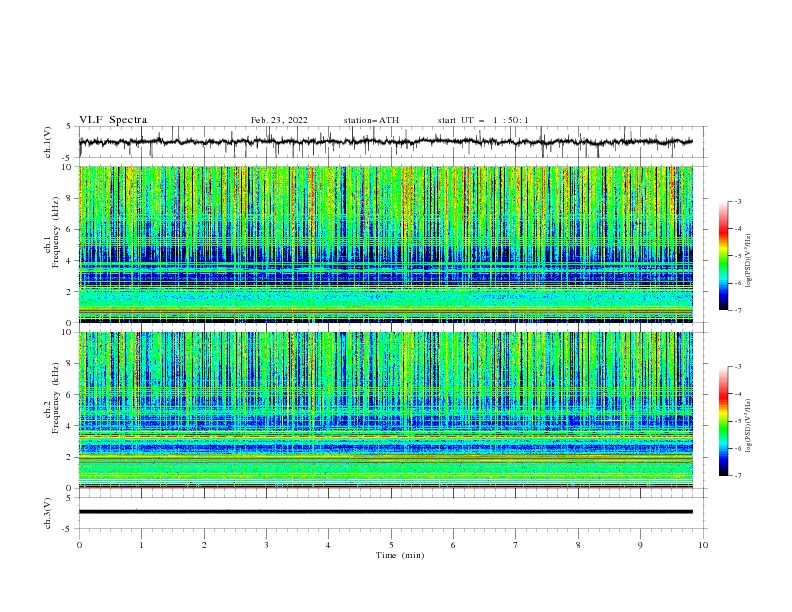The height and width of the screenshot is (612, 792).
Task: Click upper colorbar "log(PSD)(V²/Hz)" label
Action: (749, 261)
